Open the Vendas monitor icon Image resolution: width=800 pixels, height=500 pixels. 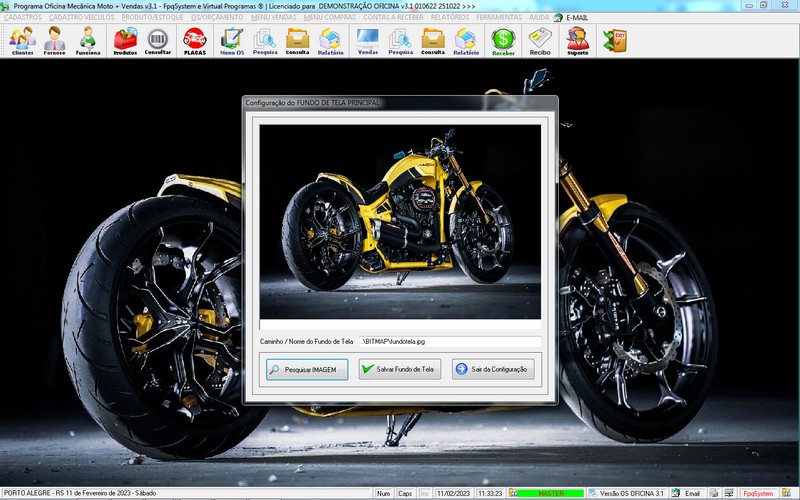pos(368,41)
